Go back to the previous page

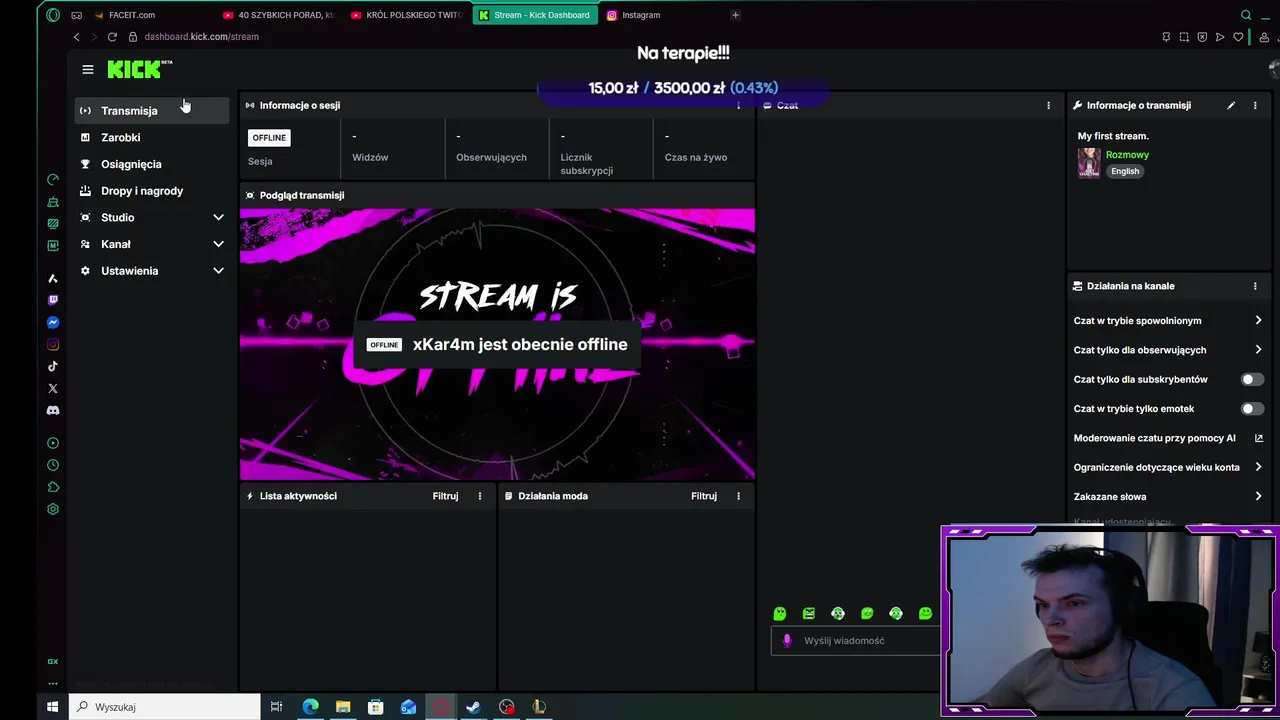(76, 37)
